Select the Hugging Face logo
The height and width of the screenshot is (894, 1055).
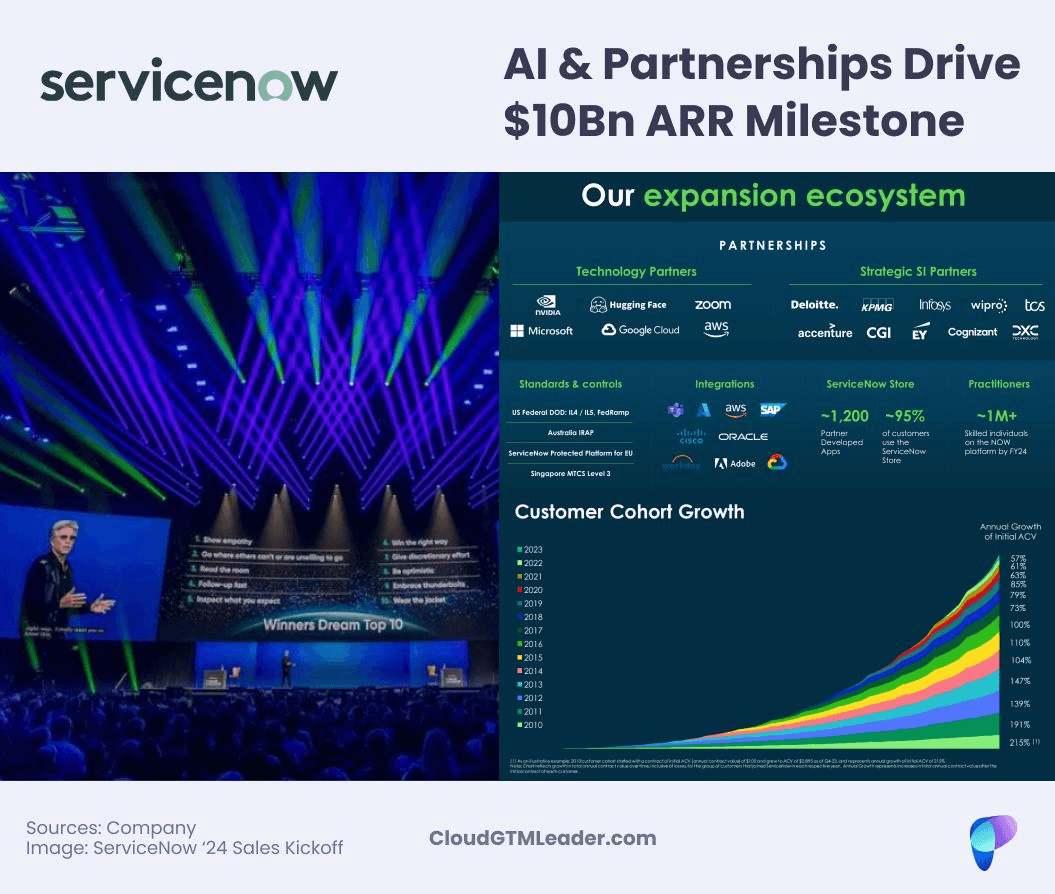coord(628,305)
